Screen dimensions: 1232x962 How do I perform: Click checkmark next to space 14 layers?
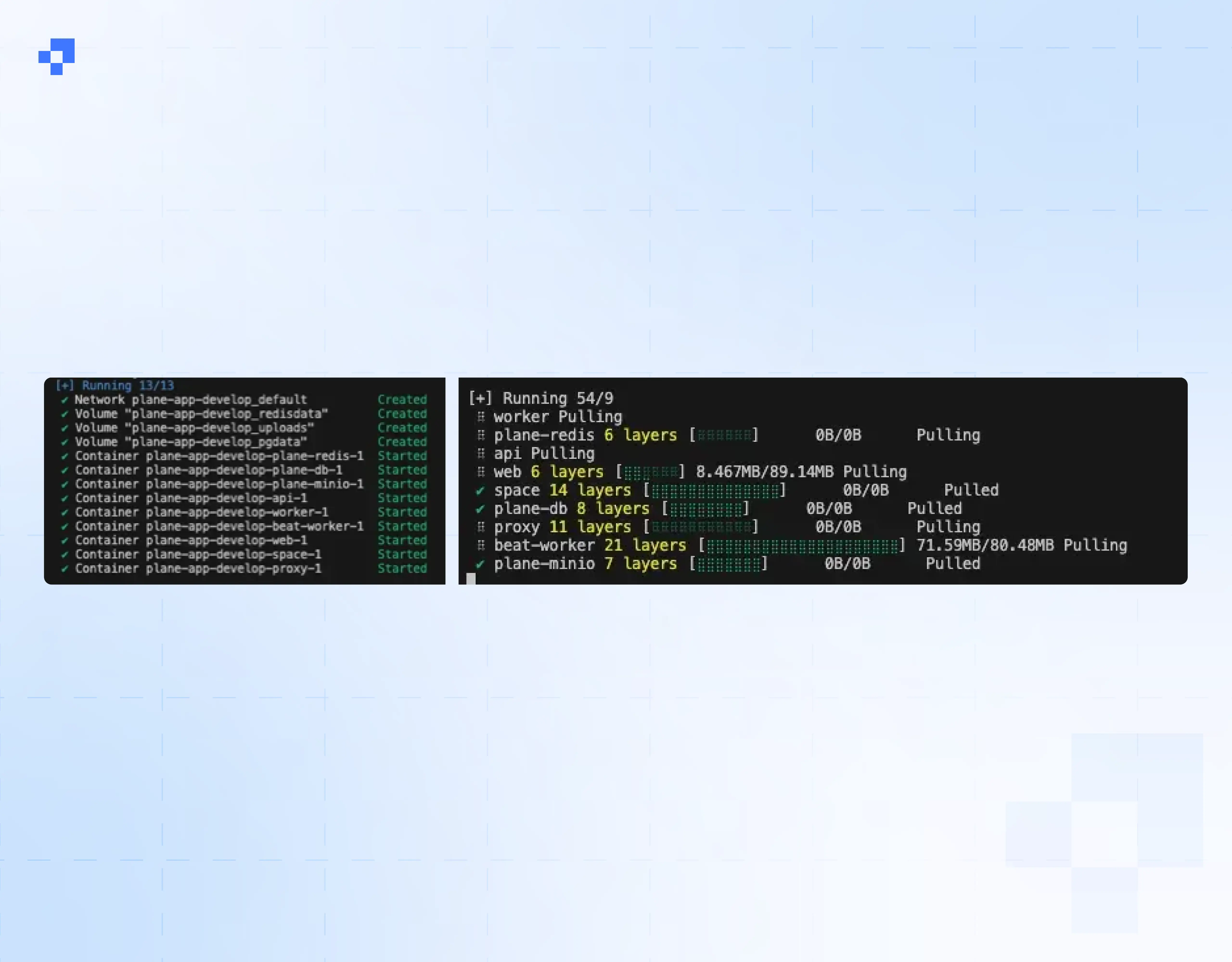480,491
